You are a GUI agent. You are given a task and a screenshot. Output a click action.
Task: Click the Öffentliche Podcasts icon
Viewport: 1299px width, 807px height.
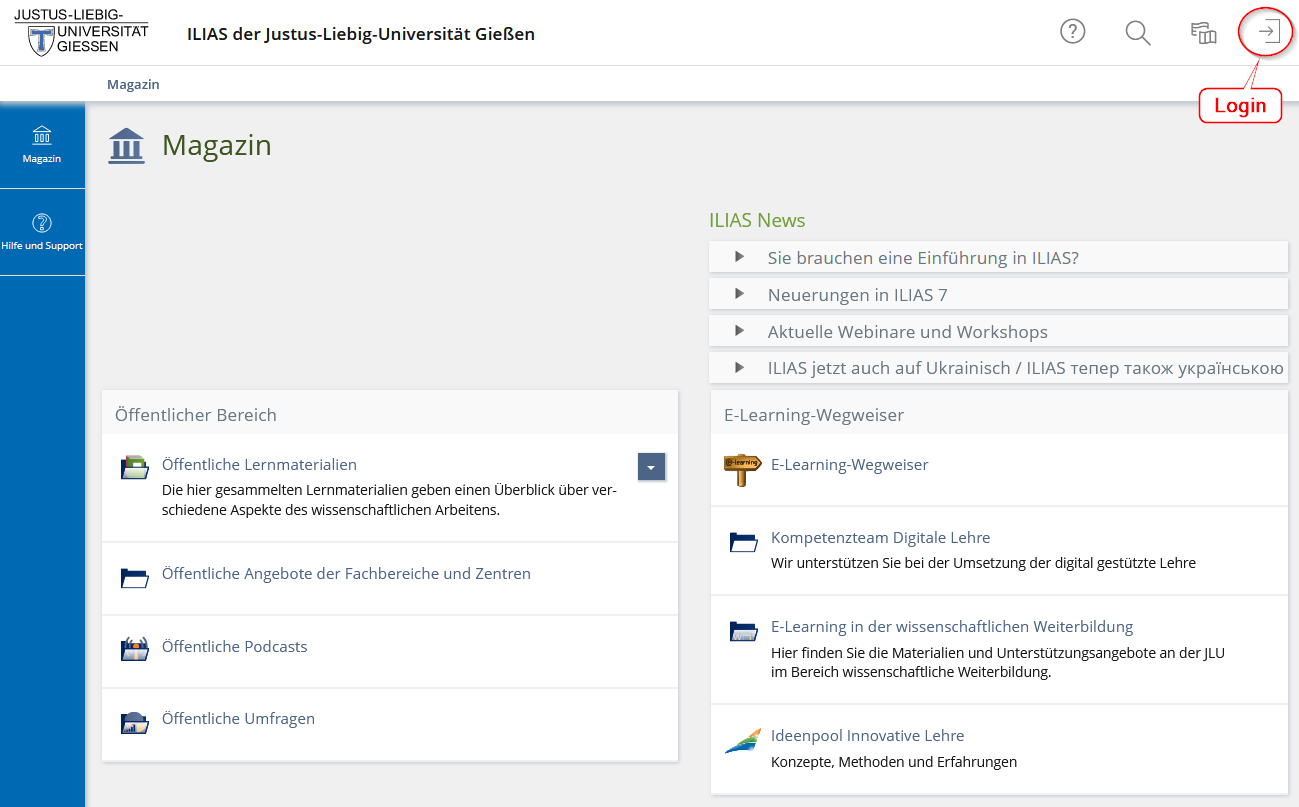point(134,648)
